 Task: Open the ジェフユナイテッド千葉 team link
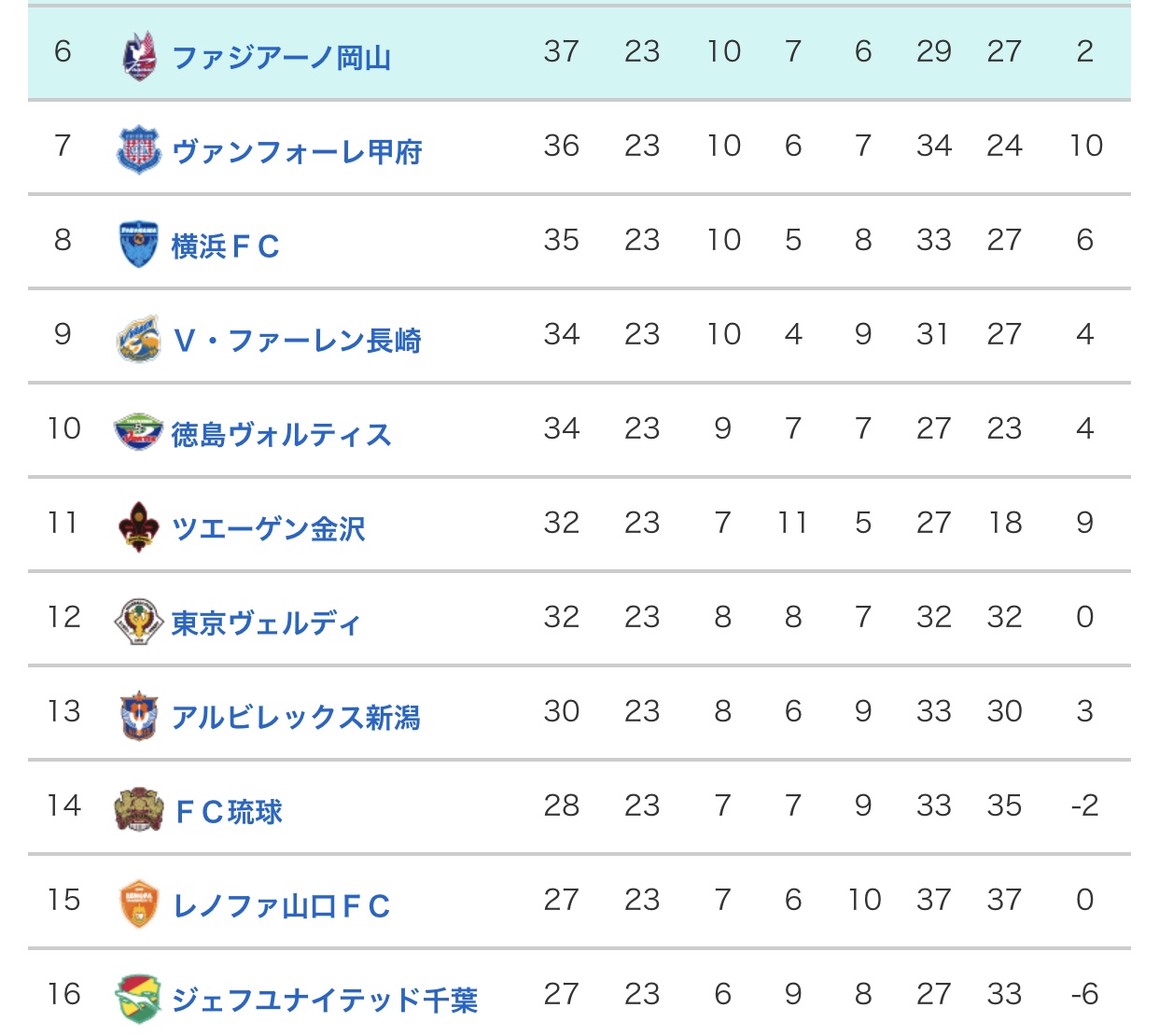(x=325, y=1000)
